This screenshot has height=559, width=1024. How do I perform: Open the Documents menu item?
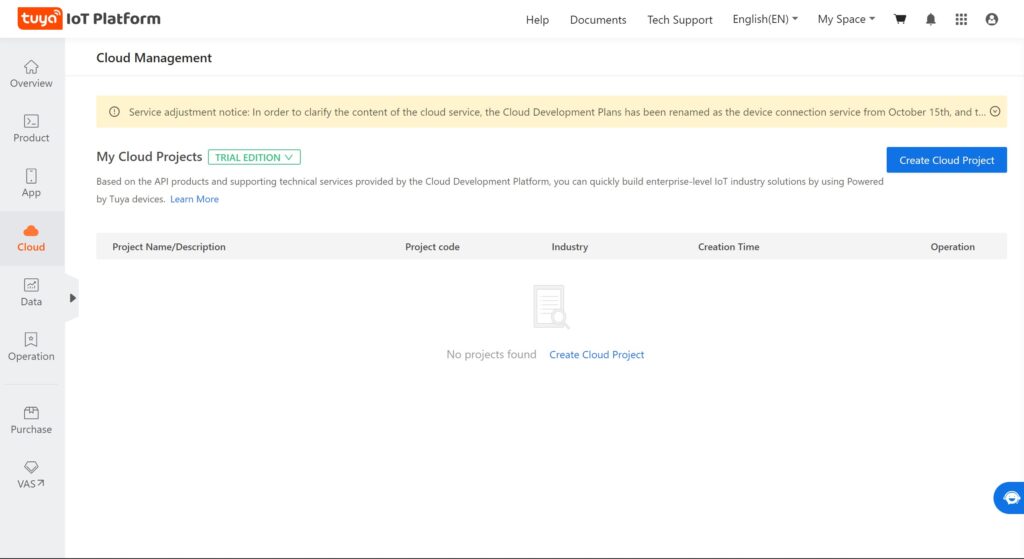point(598,20)
